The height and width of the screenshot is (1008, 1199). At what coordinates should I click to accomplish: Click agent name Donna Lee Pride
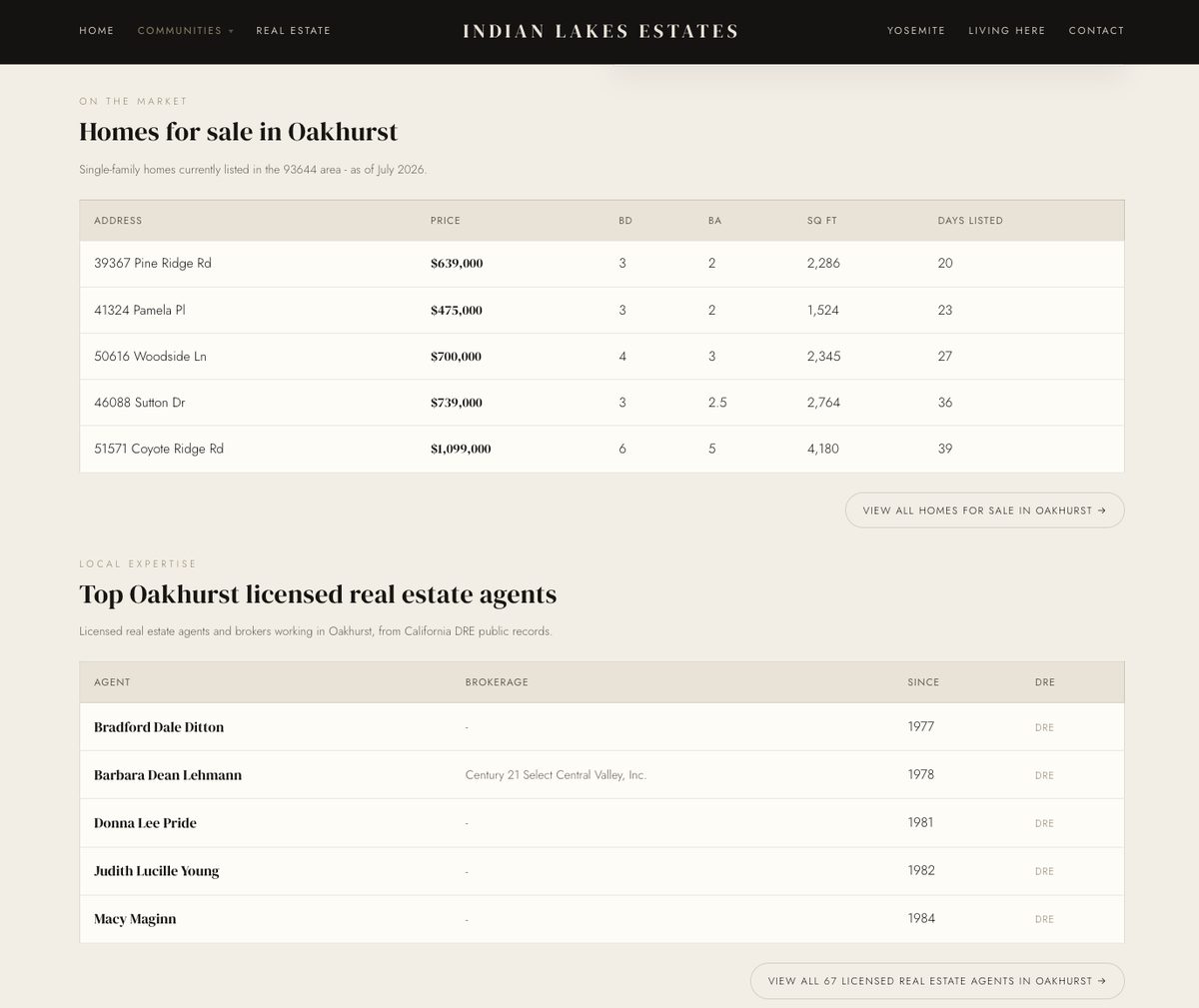click(x=145, y=823)
